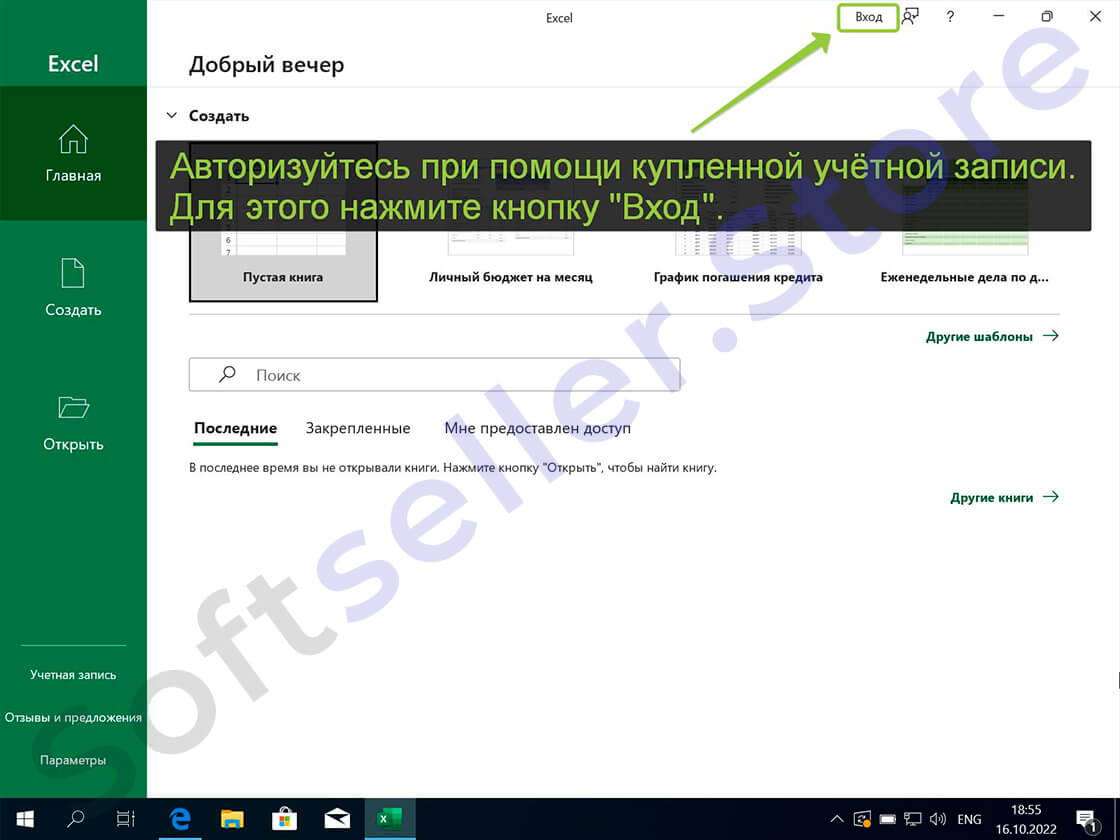Image resolution: width=1120 pixels, height=840 pixels.
Task: Click the battery tray icon
Action: (888, 819)
